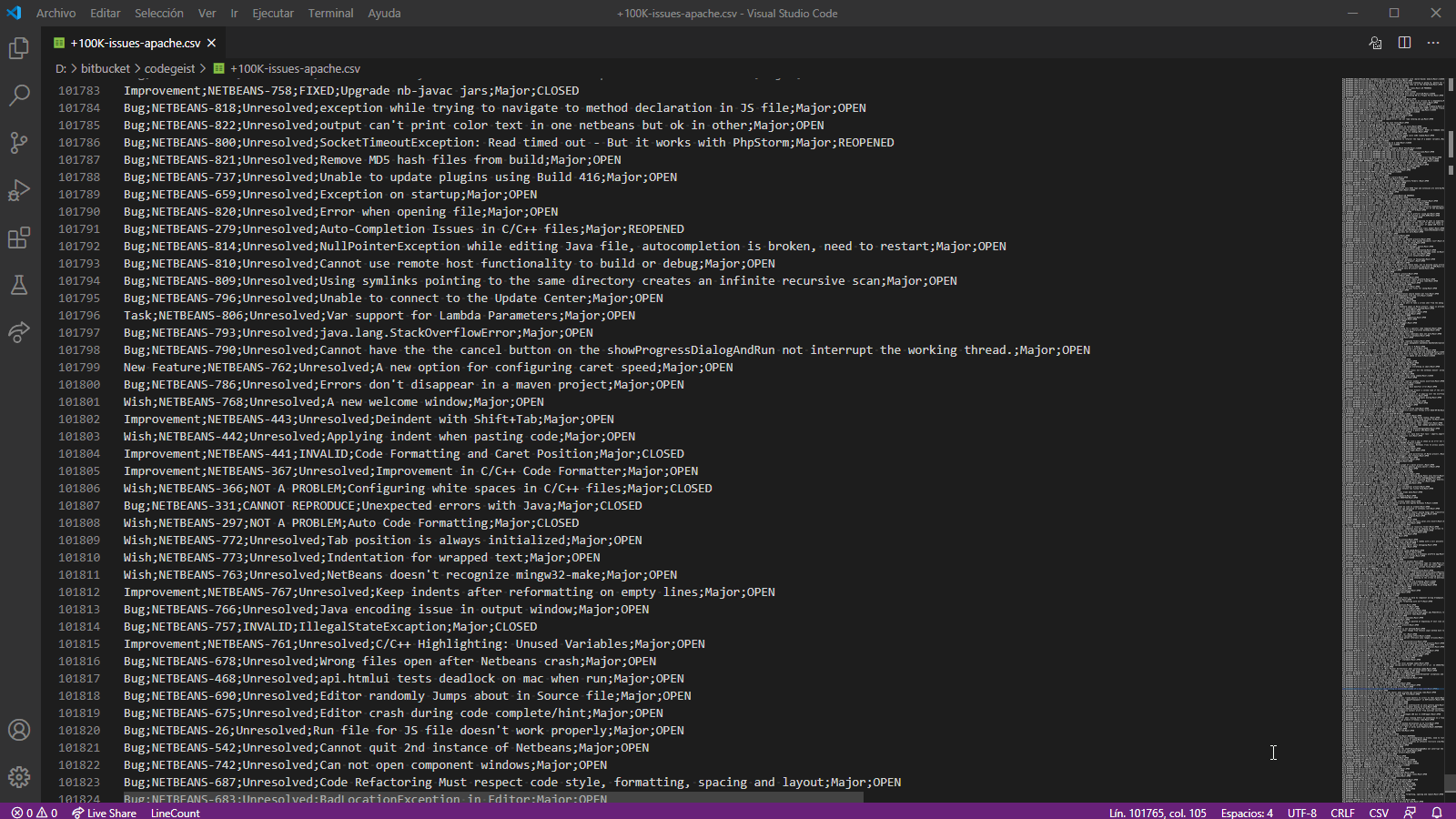Click the 'Code Formatting and Caret Position' line
The width and height of the screenshot is (1456, 819).
404,454
